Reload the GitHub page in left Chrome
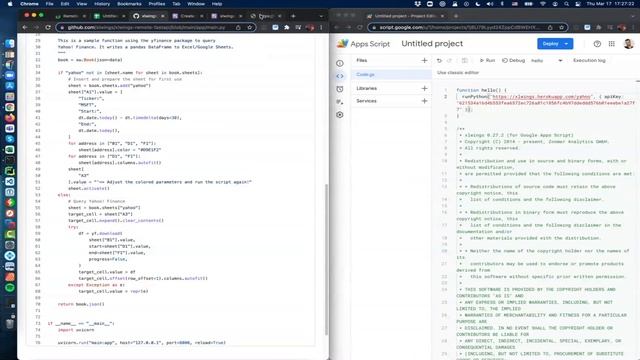The image size is (640, 360). point(48,27)
